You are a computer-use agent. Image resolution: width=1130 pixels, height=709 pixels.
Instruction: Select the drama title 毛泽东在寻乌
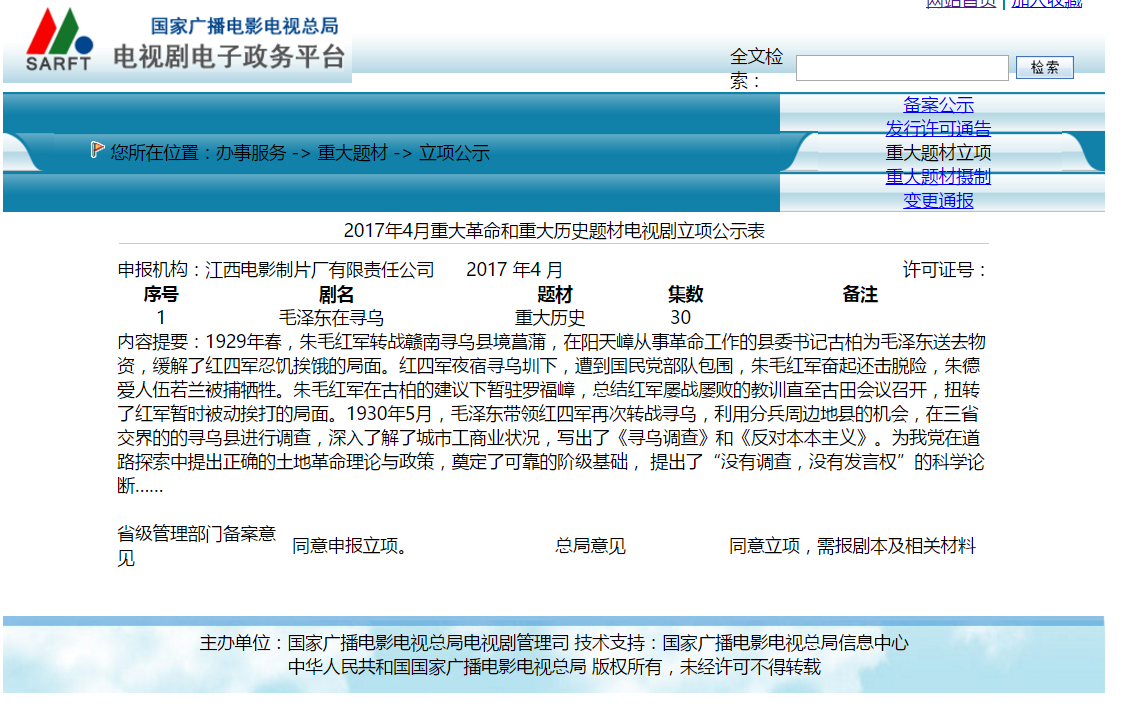(x=331, y=318)
